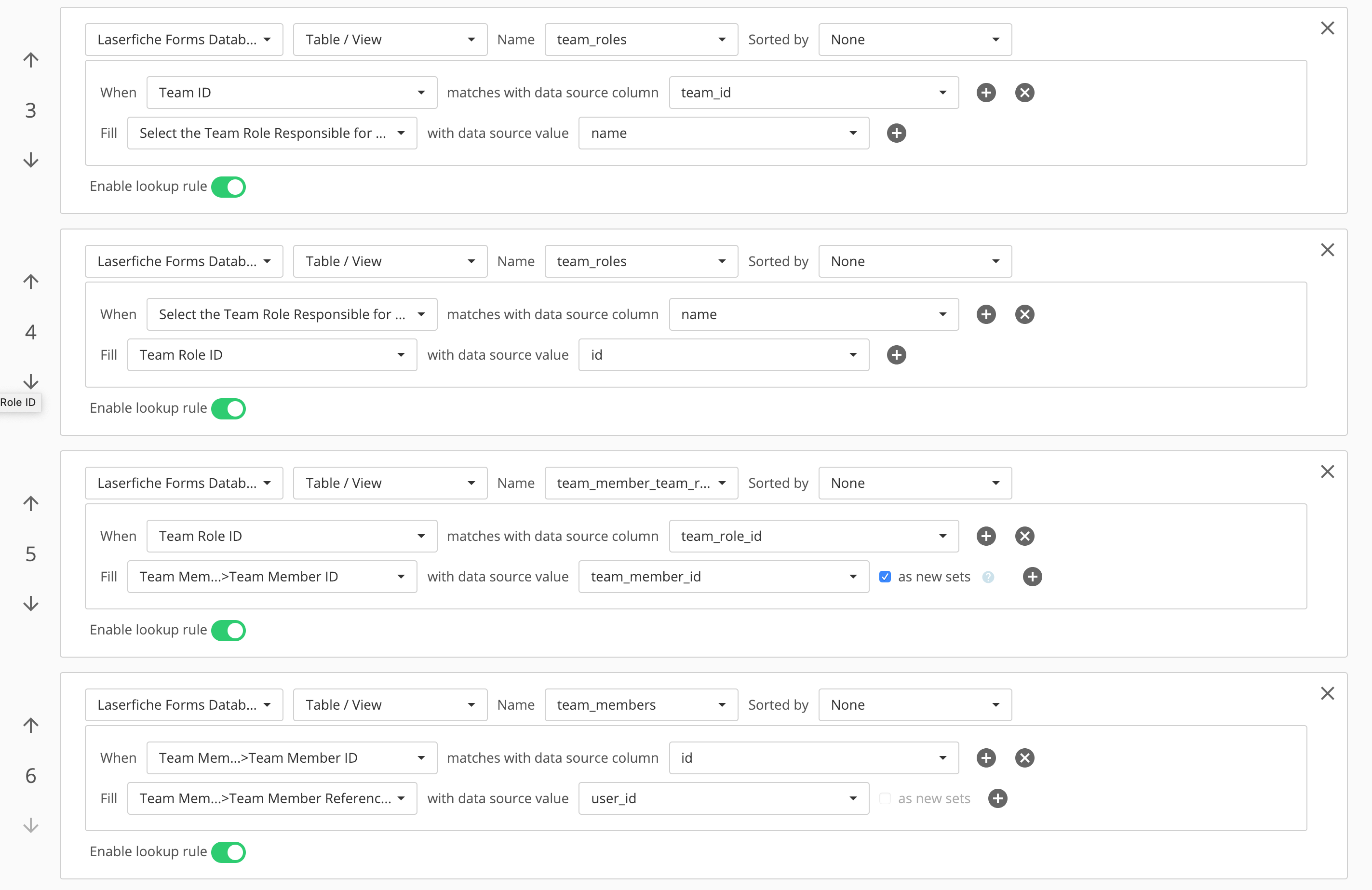Image resolution: width=1372 pixels, height=890 pixels.
Task: Move rule 3 up with arrow
Action: [31, 60]
